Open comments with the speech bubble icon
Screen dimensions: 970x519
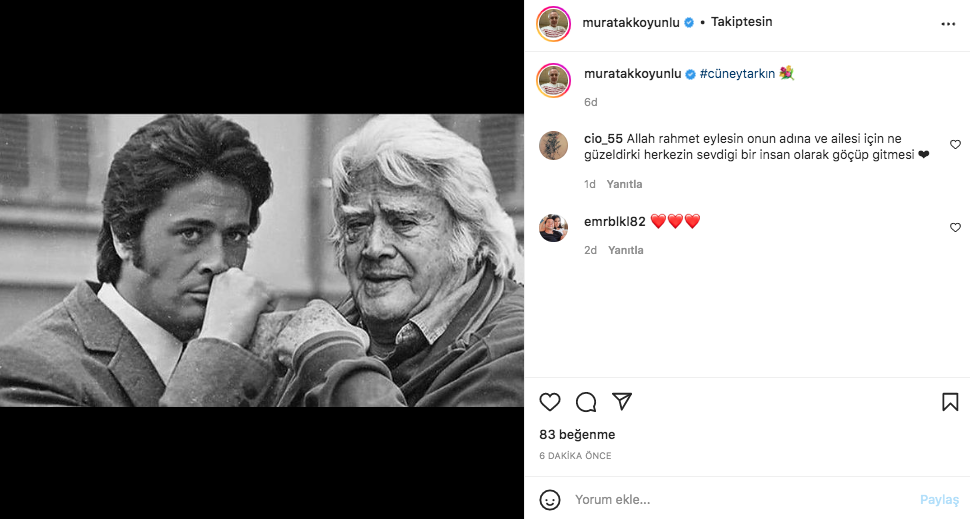586,402
